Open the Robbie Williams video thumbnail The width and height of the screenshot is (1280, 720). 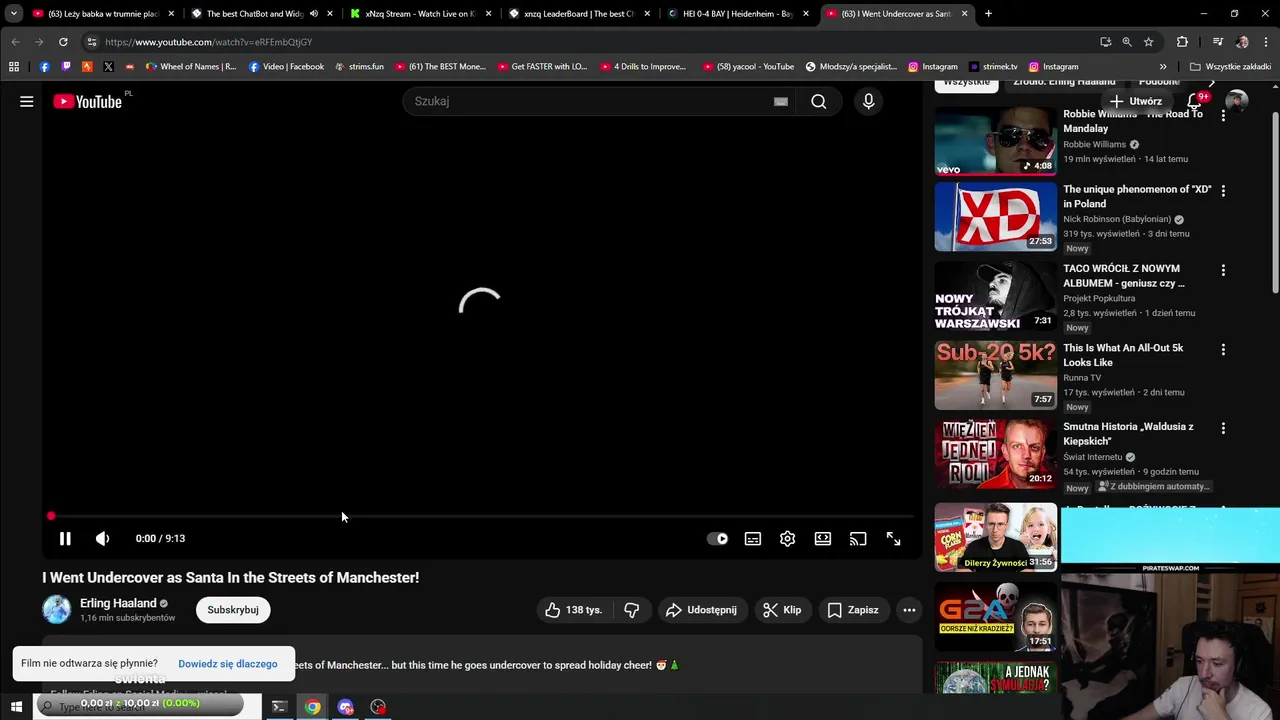click(x=996, y=141)
